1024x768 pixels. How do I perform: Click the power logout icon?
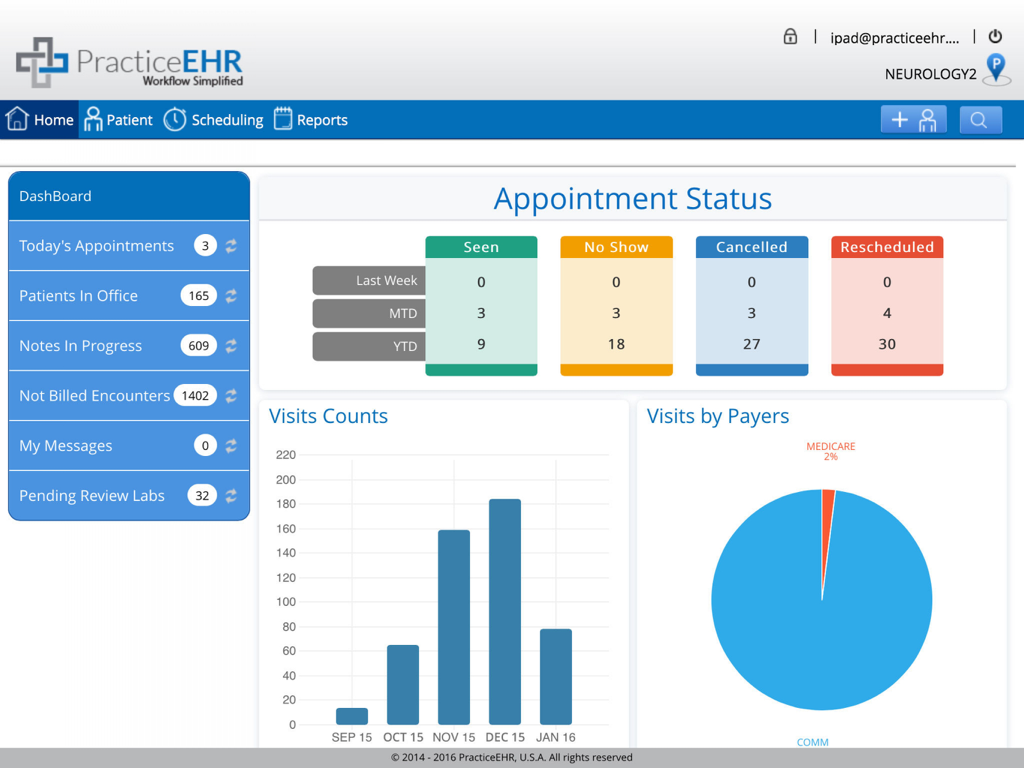(x=995, y=34)
